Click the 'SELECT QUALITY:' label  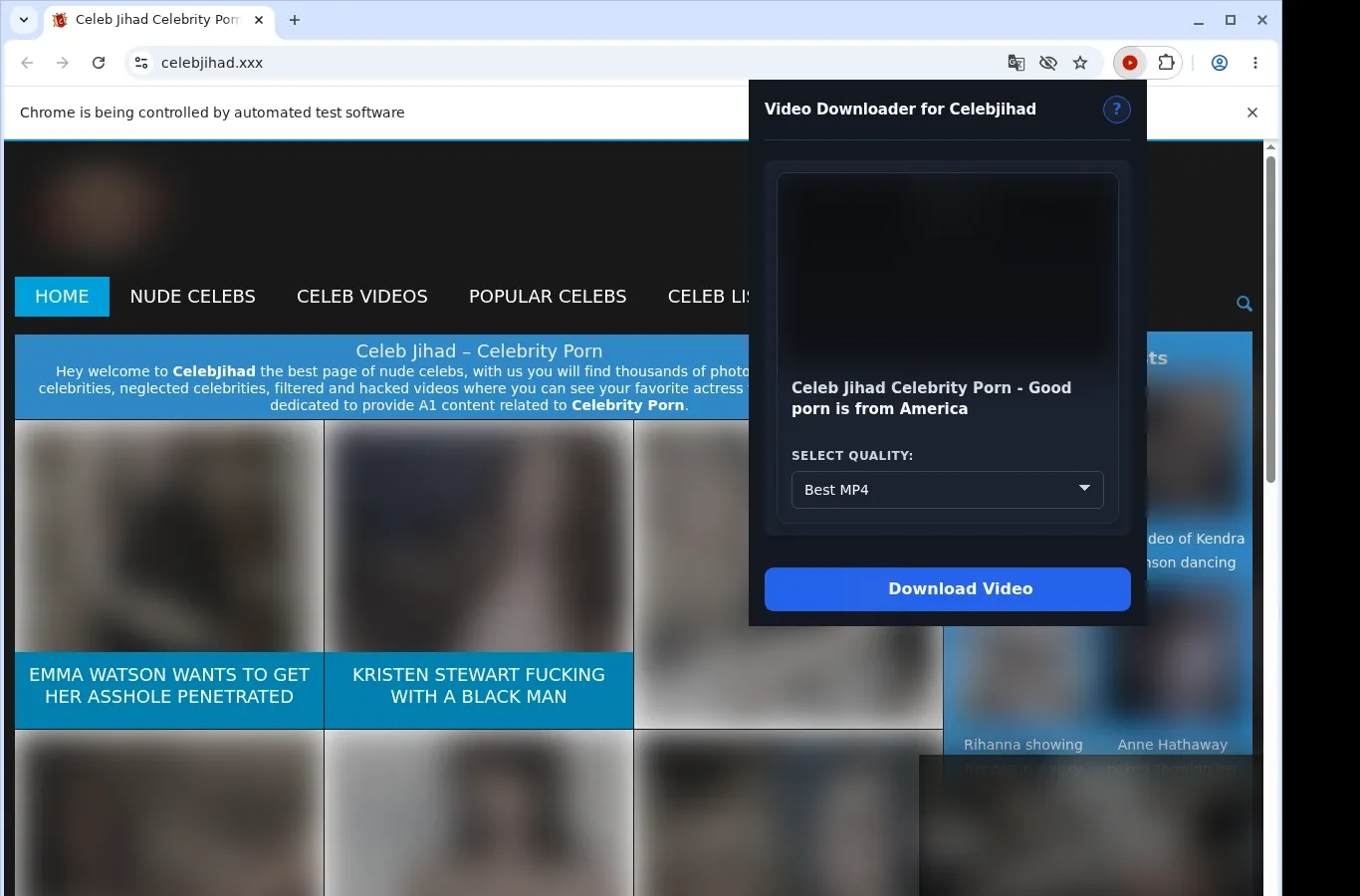click(852, 456)
